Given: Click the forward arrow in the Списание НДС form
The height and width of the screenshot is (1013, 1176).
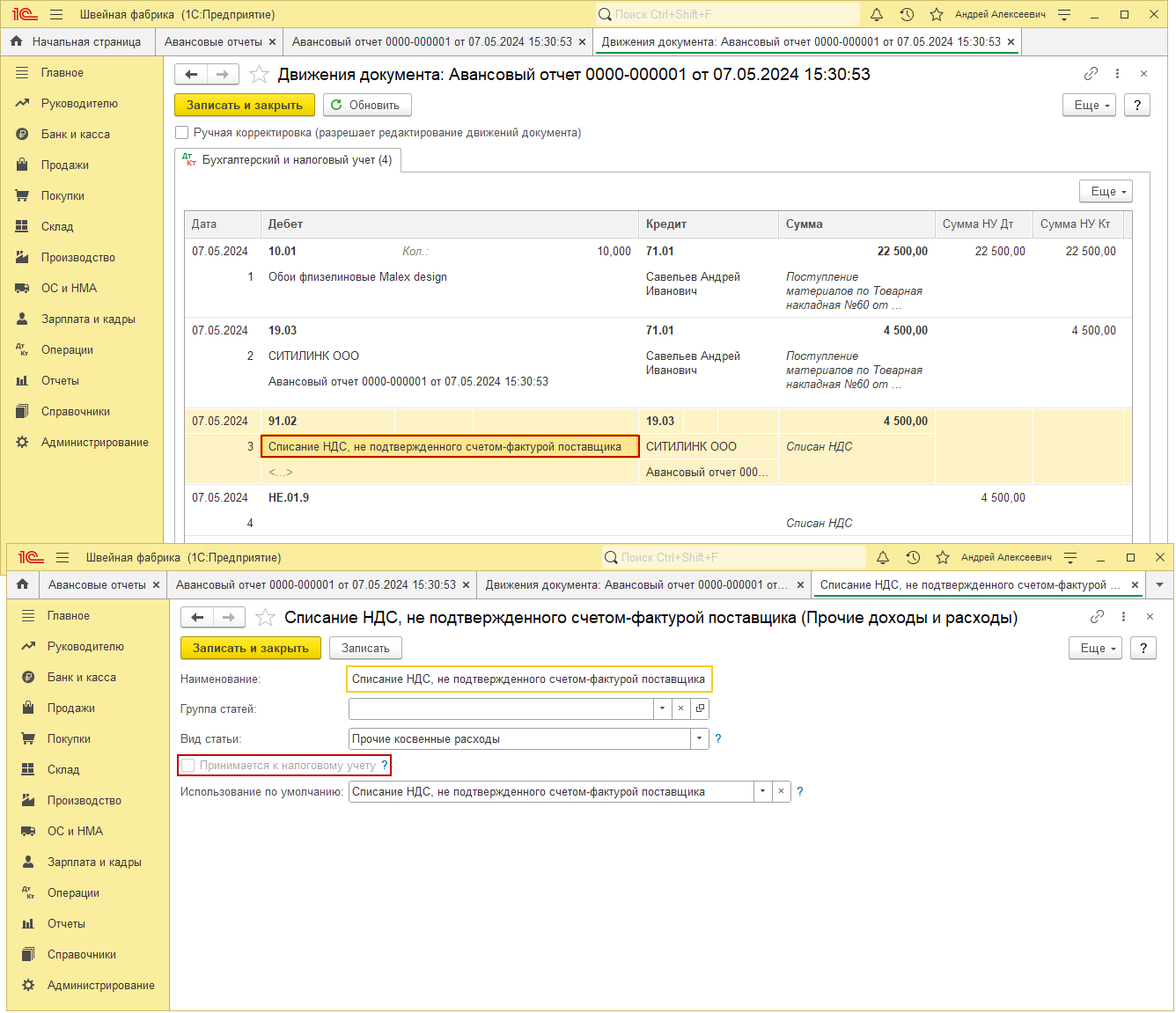Looking at the screenshot, I should [229, 618].
